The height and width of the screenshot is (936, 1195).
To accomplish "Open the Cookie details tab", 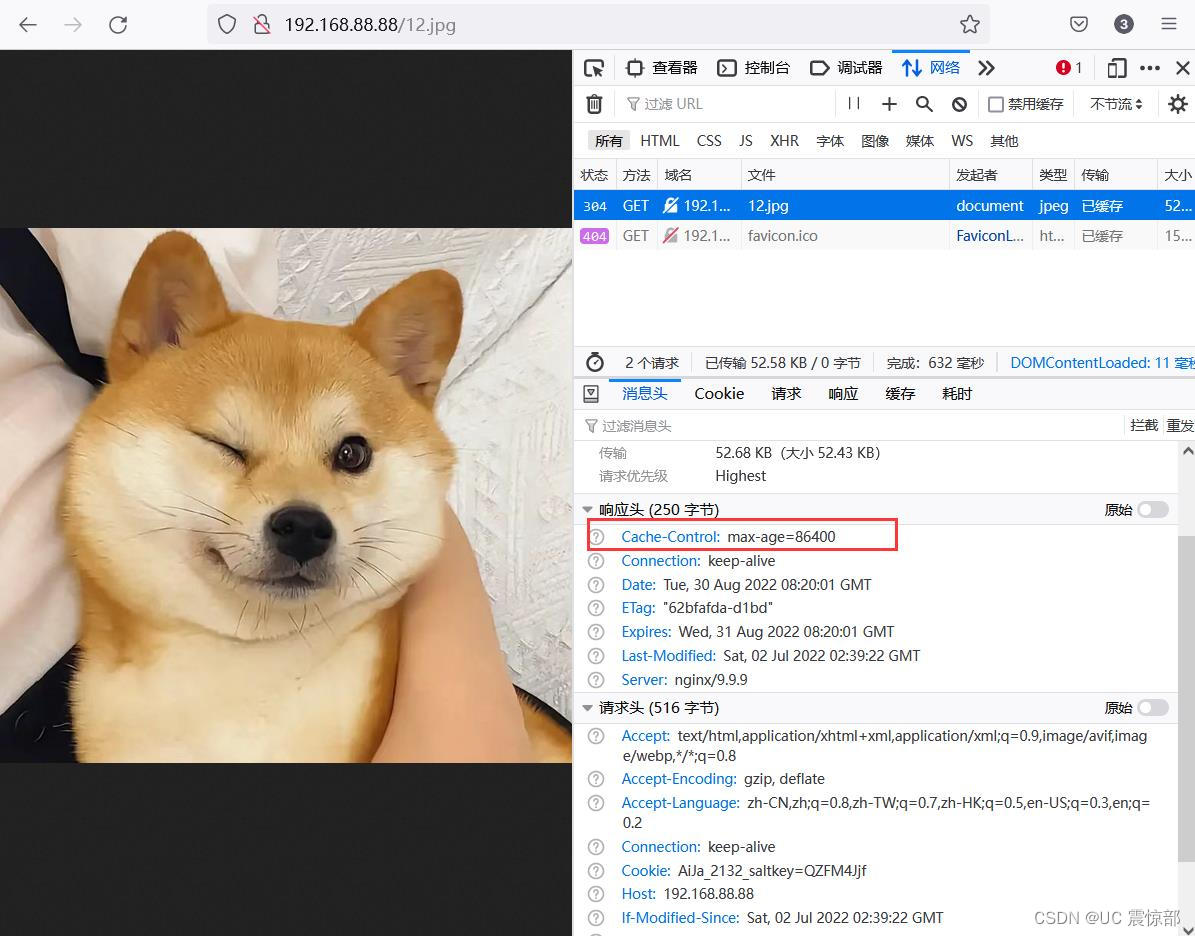I will [x=719, y=393].
